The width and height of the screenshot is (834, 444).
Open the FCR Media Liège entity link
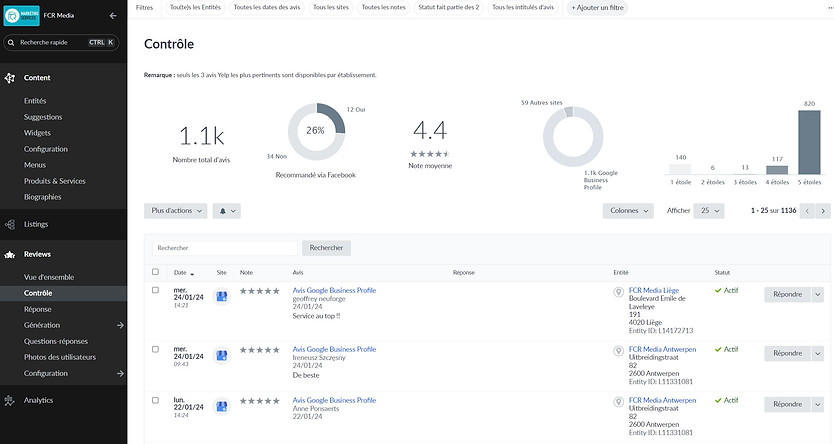pyautogui.click(x=654, y=290)
